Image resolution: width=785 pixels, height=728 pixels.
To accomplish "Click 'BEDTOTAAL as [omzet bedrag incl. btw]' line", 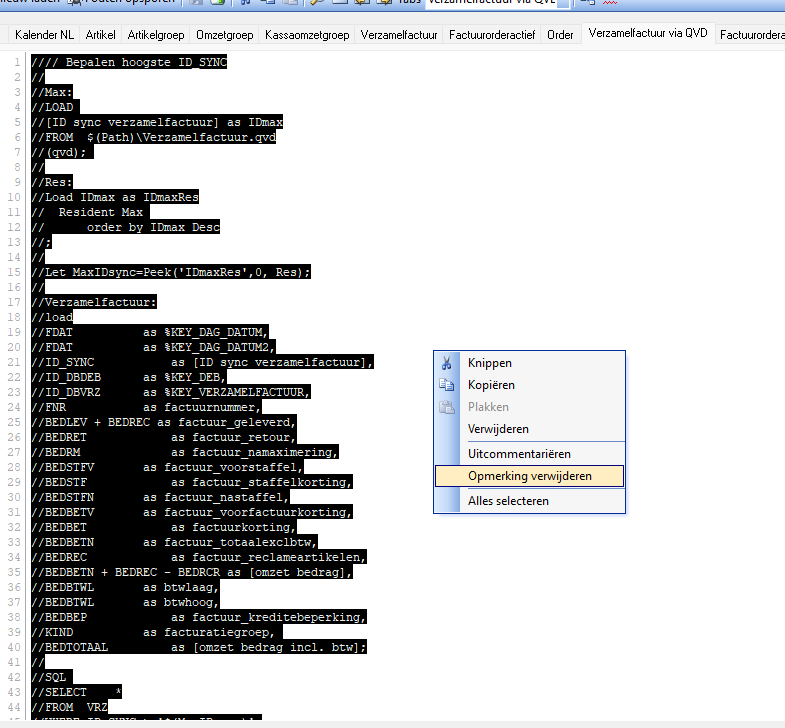I will point(199,648).
